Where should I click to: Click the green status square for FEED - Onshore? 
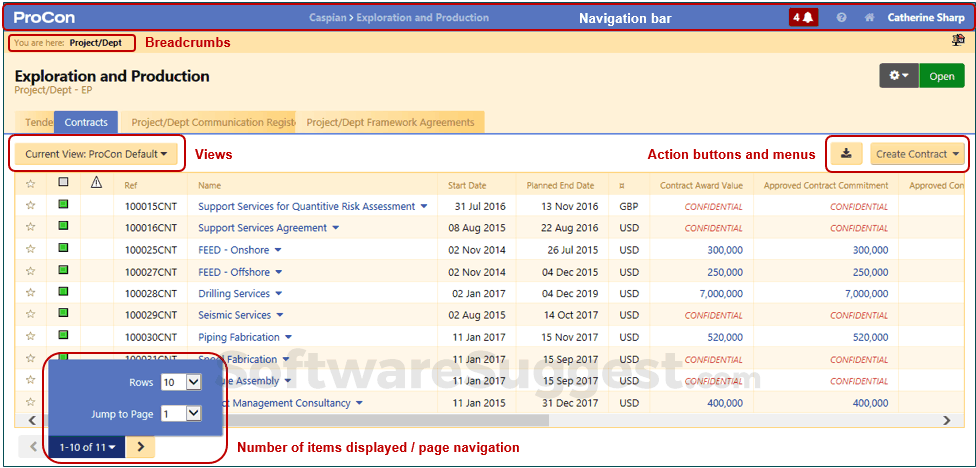(x=63, y=249)
